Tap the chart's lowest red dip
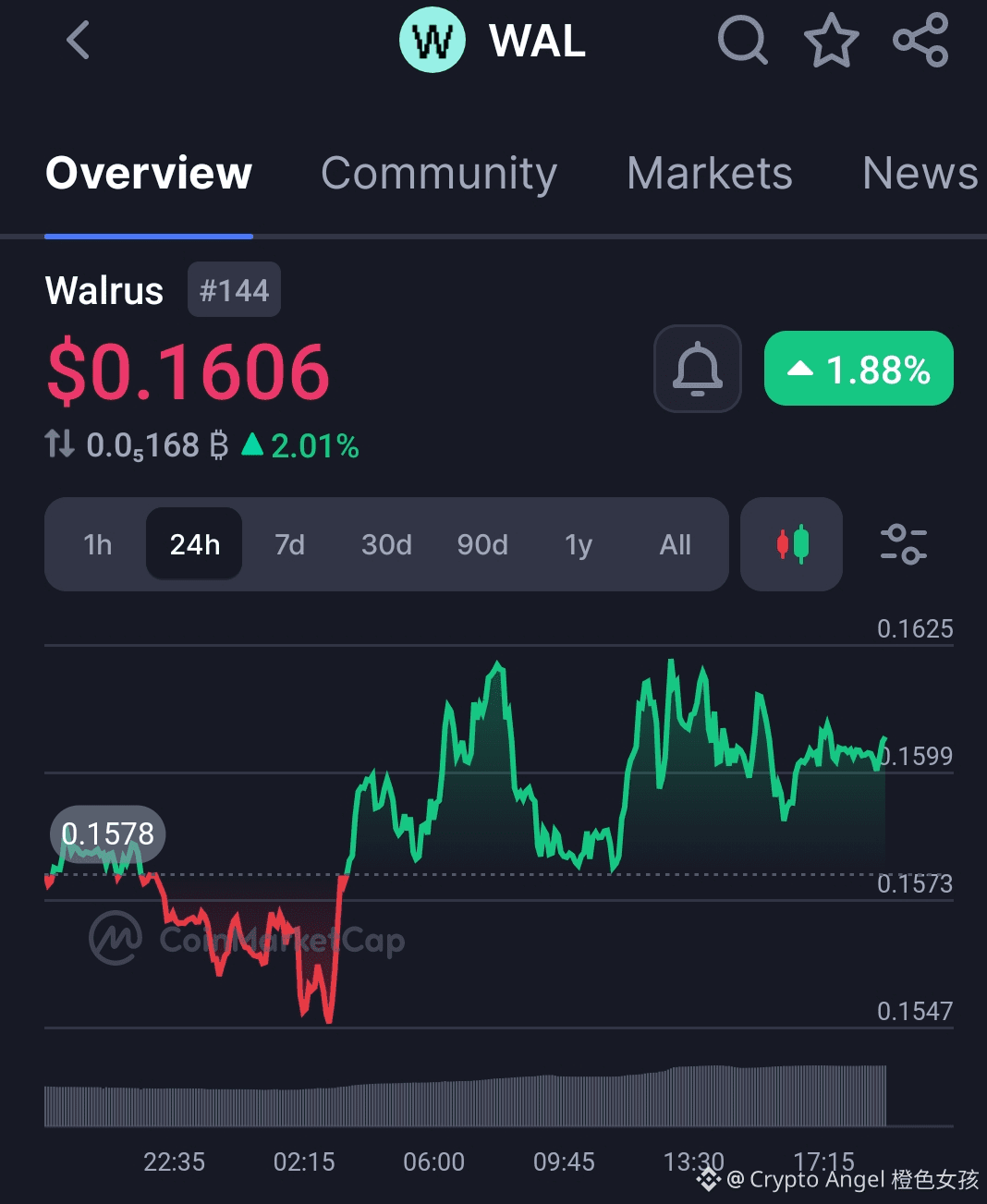987x1204 pixels. (x=329, y=1019)
